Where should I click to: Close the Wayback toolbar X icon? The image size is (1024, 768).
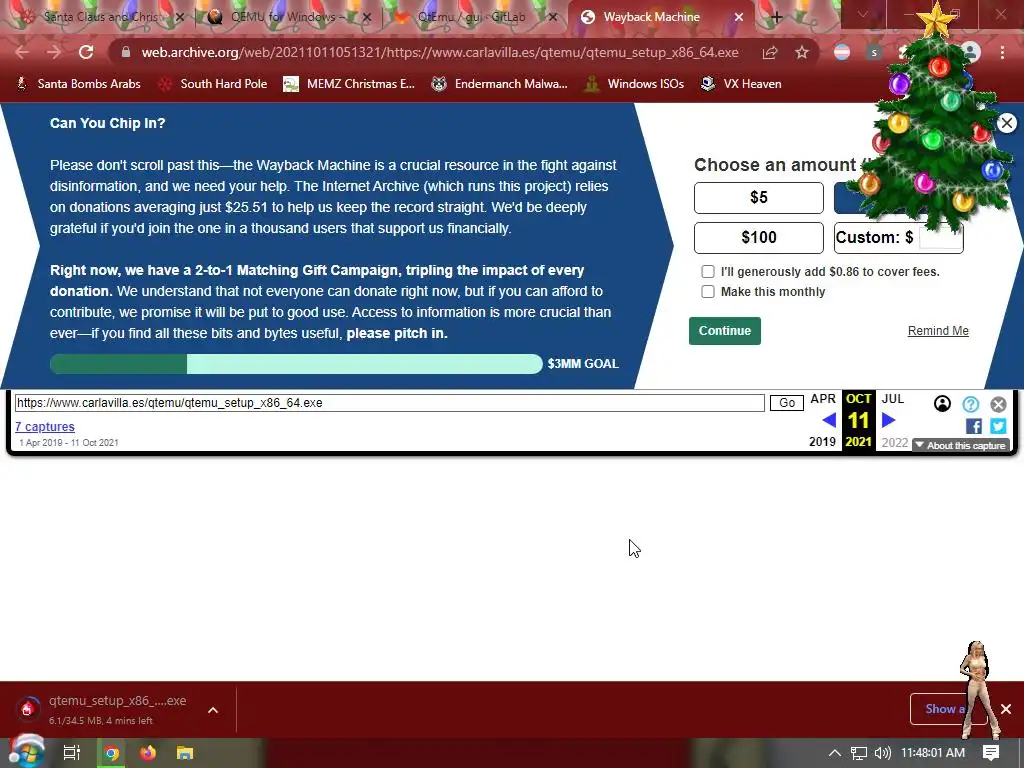coord(998,404)
